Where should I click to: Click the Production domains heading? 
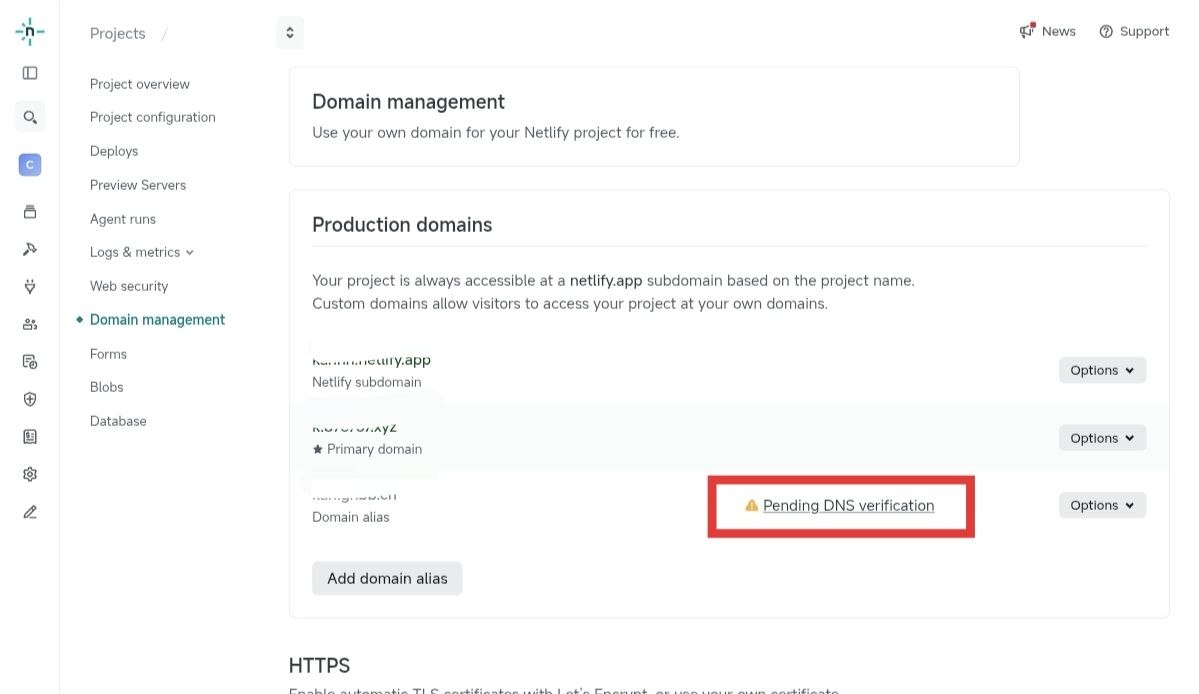click(x=402, y=225)
